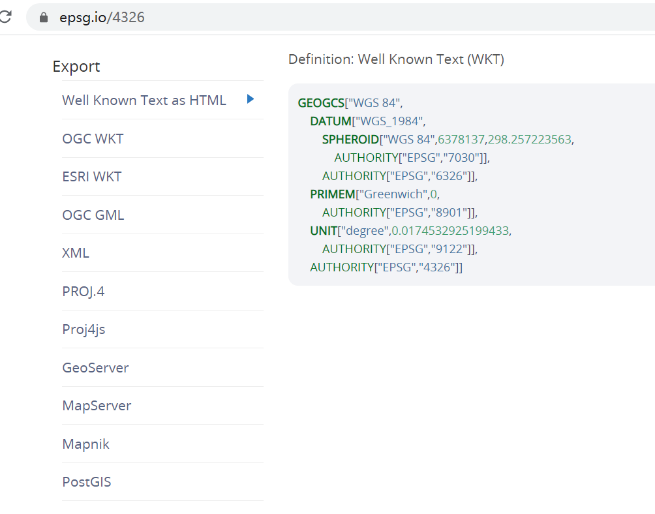Screen dimensions: 655x514
Task: Select PostGIS export format
Action: tap(87, 481)
